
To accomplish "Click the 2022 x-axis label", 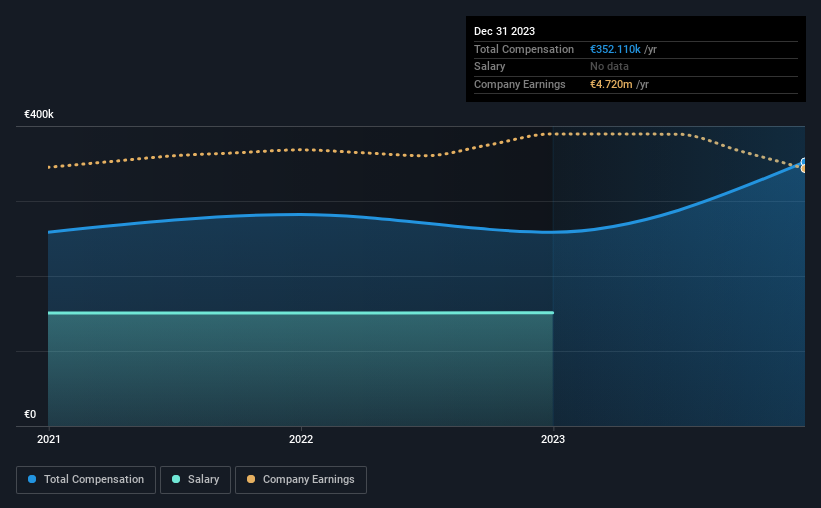I will click(301, 439).
